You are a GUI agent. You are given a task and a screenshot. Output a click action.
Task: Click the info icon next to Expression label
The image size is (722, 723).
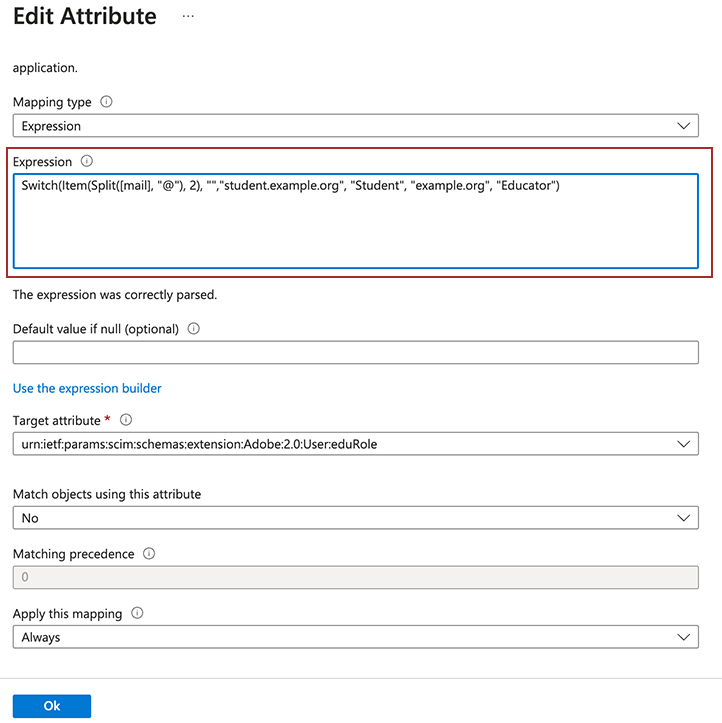point(87,161)
